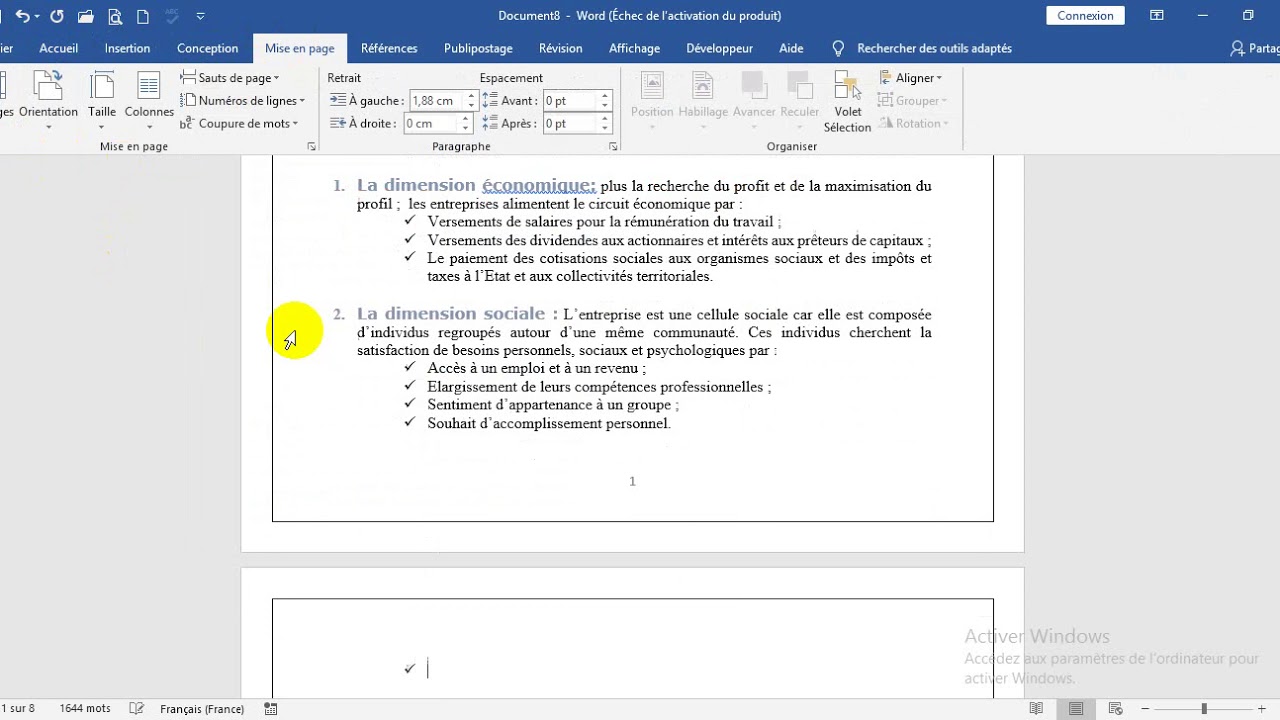Click the macro recording icon in status bar
The height and width of the screenshot is (720, 1280).
tap(271, 708)
